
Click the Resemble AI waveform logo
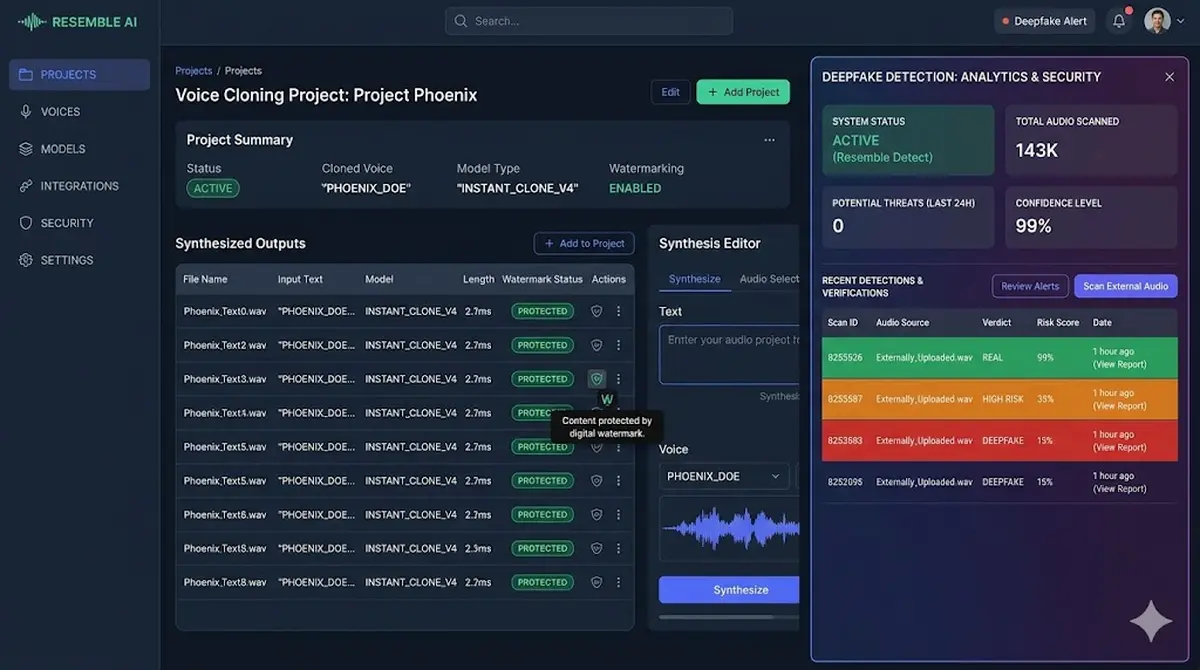point(31,21)
